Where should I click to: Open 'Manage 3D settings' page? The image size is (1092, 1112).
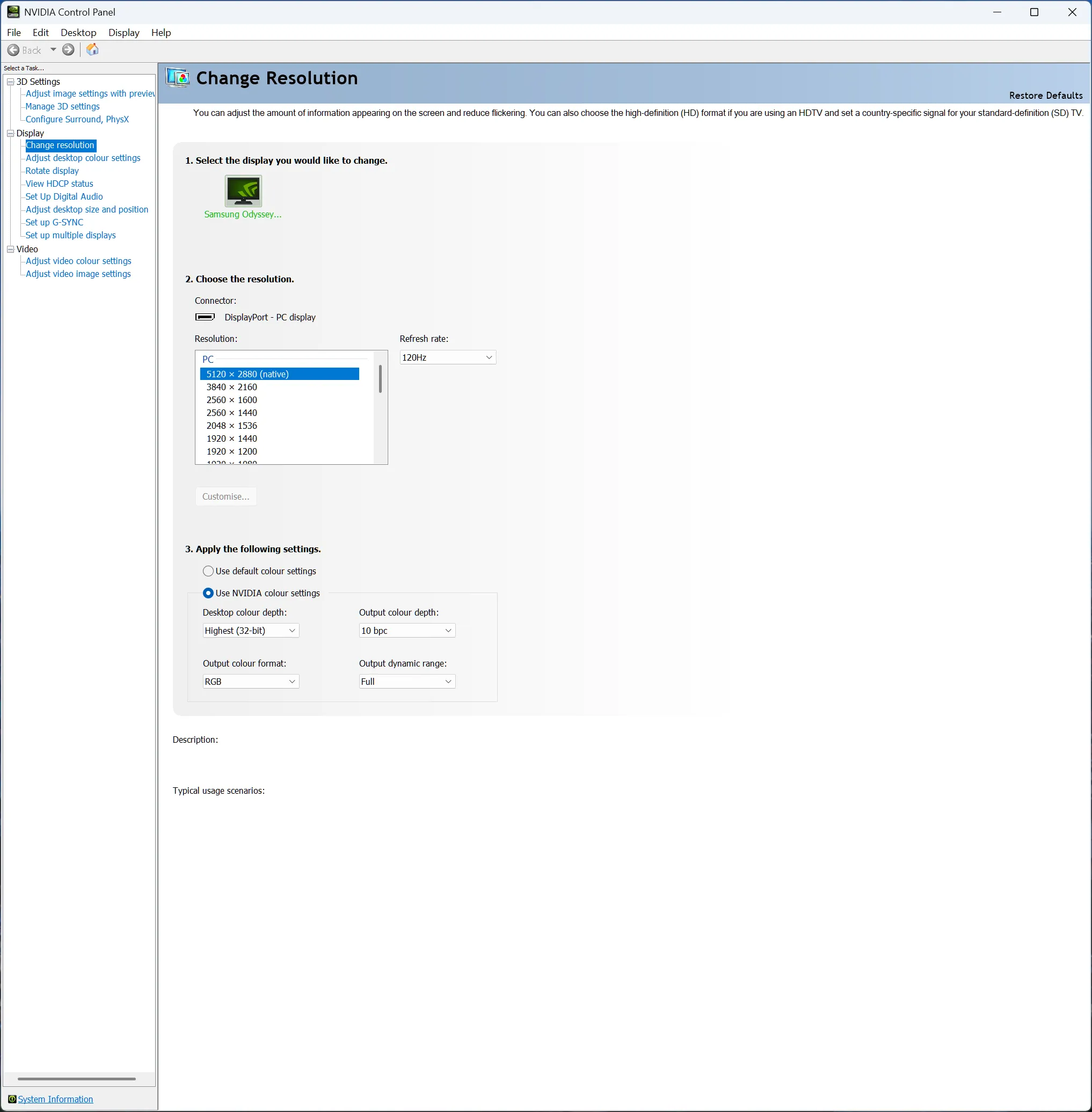point(62,107)
